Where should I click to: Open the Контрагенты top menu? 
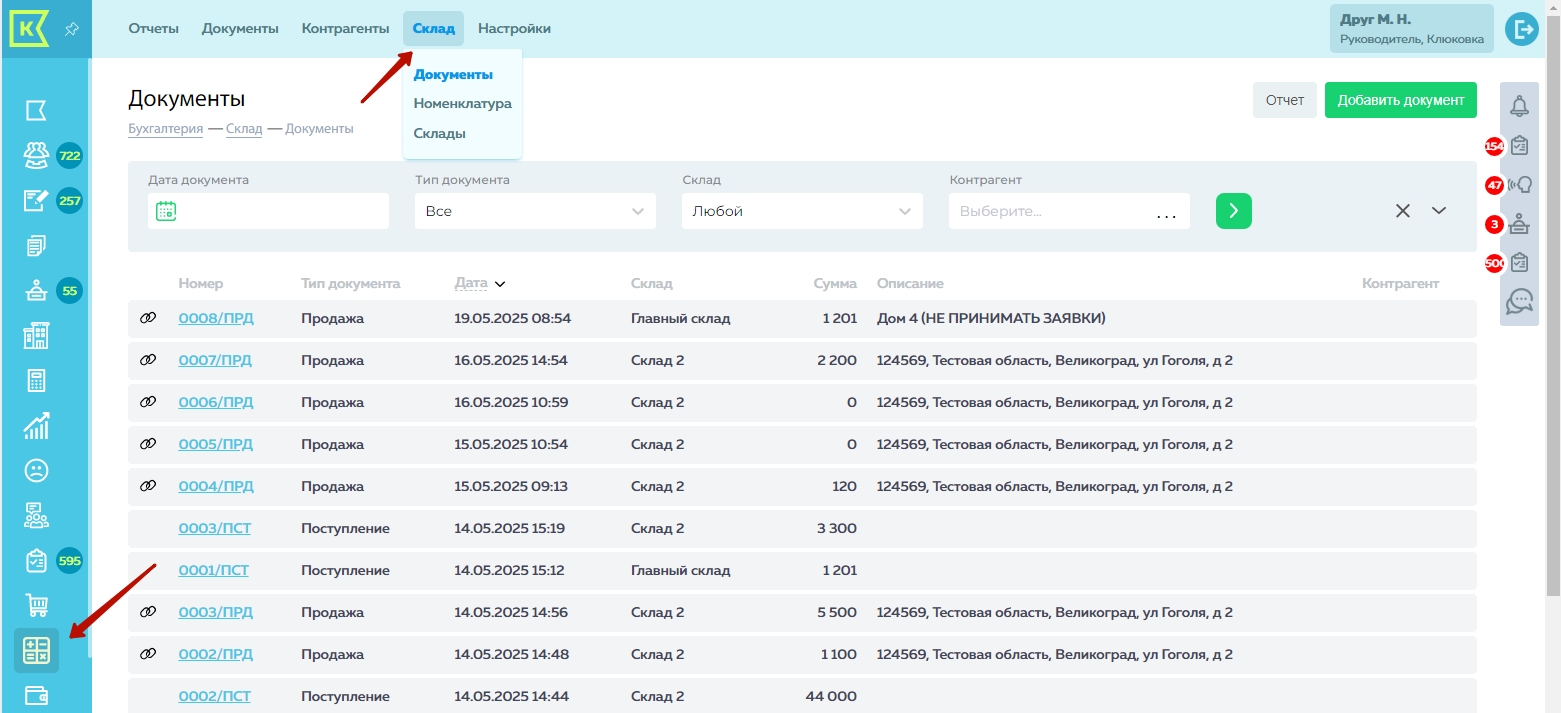tap(345, 29)
